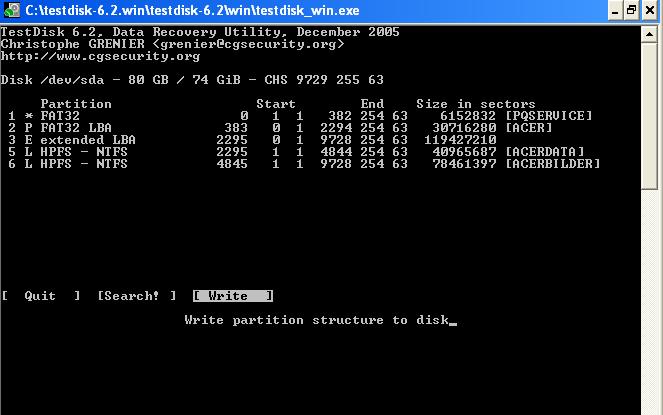663x415 pixels.
Task: Click the PQSERVICE partition label
Action: [549, 115]
